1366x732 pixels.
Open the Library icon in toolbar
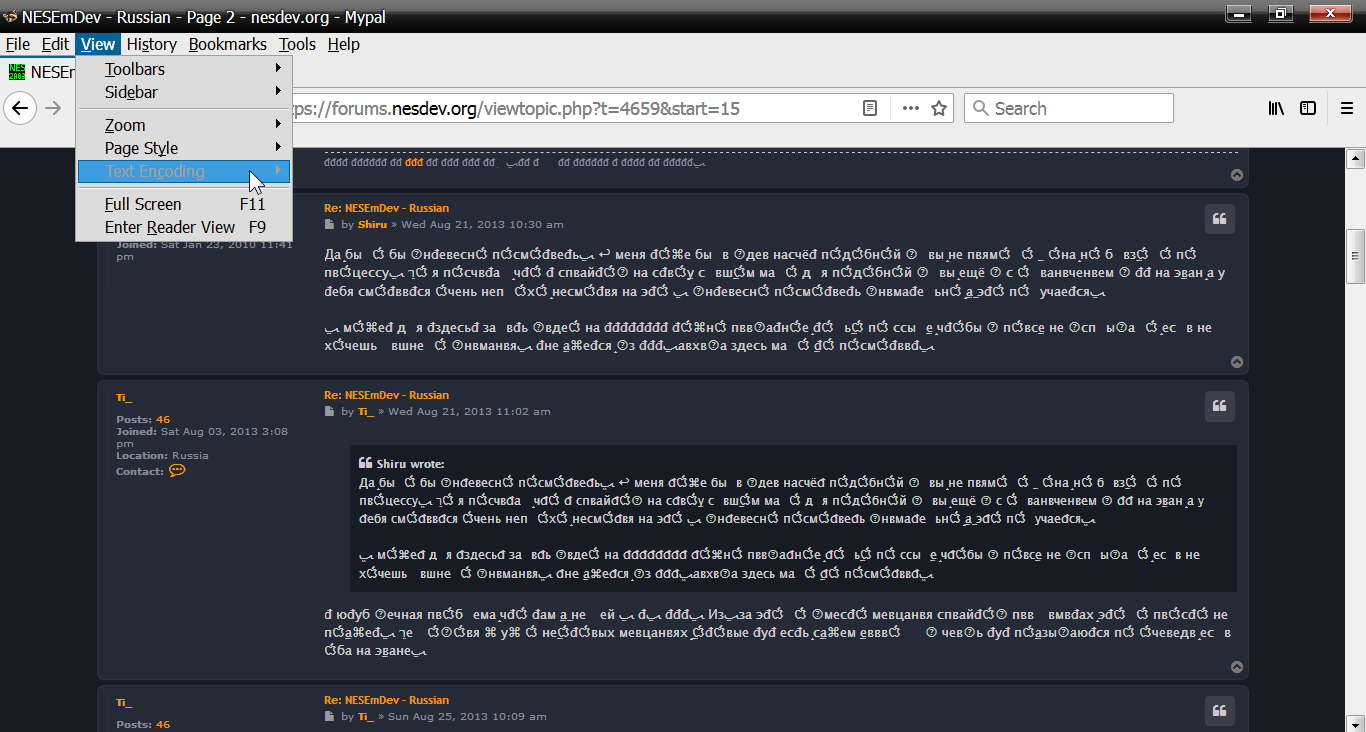coord(1276,108)
